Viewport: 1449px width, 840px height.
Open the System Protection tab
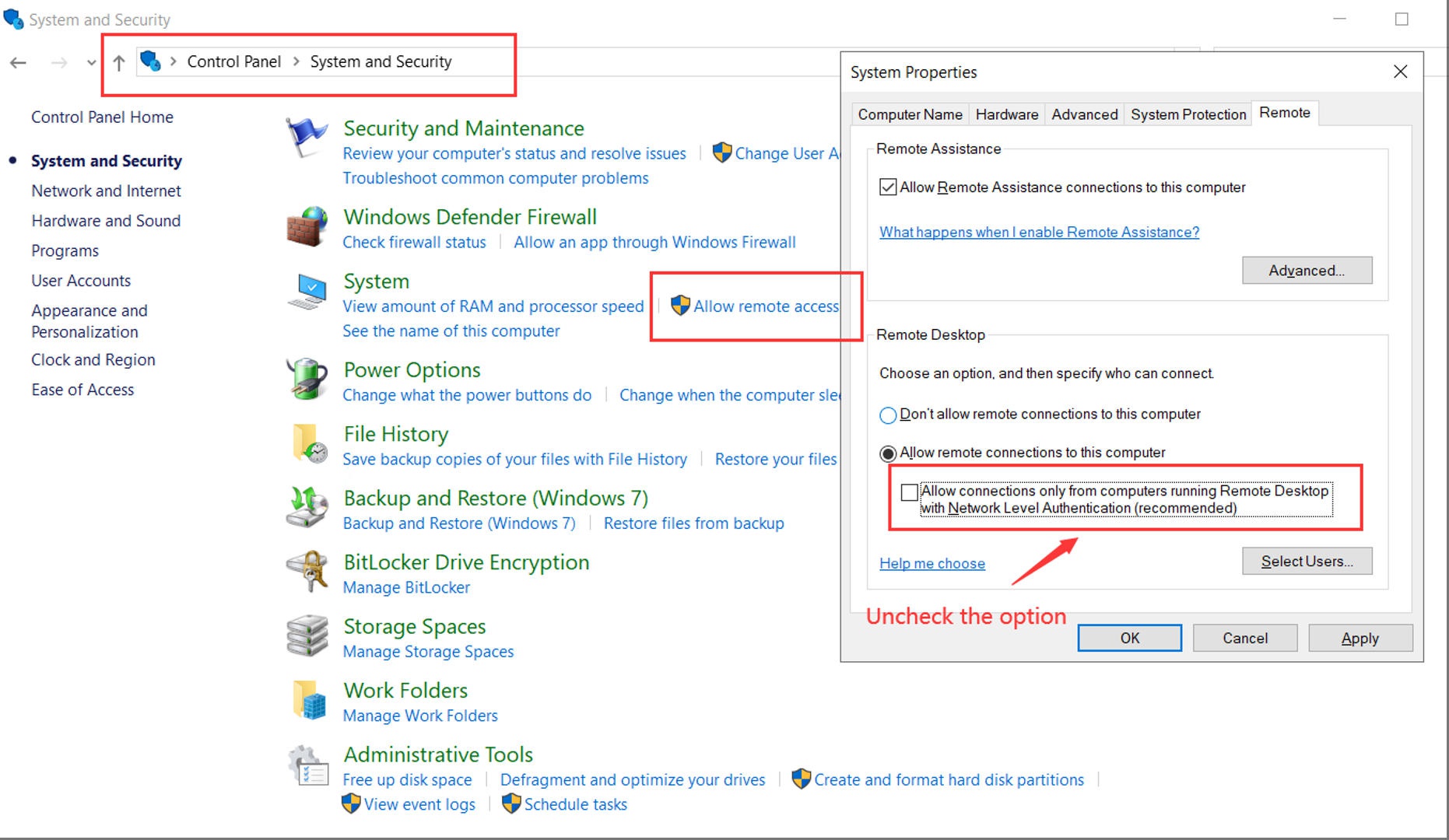[x=1188, y=114]
